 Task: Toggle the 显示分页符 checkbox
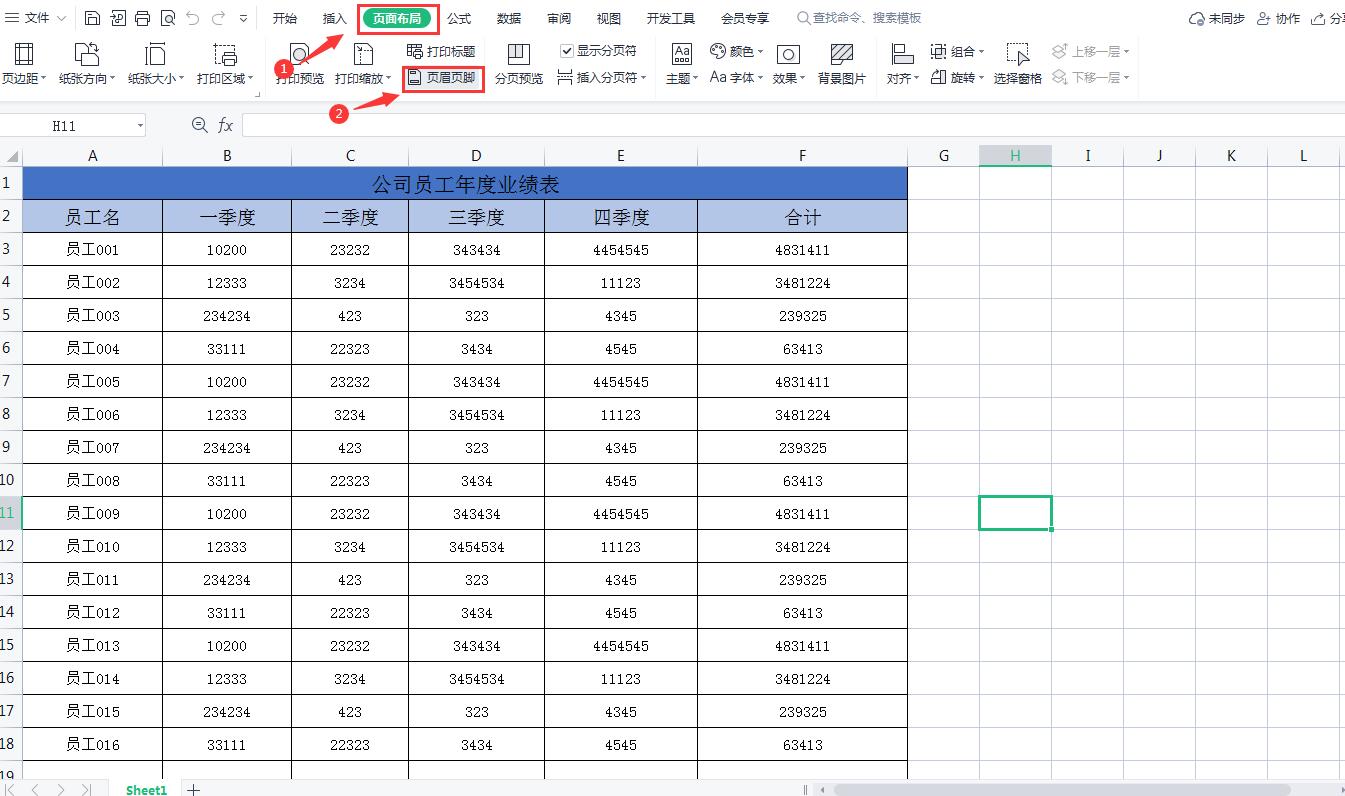(x=567, y=51)
